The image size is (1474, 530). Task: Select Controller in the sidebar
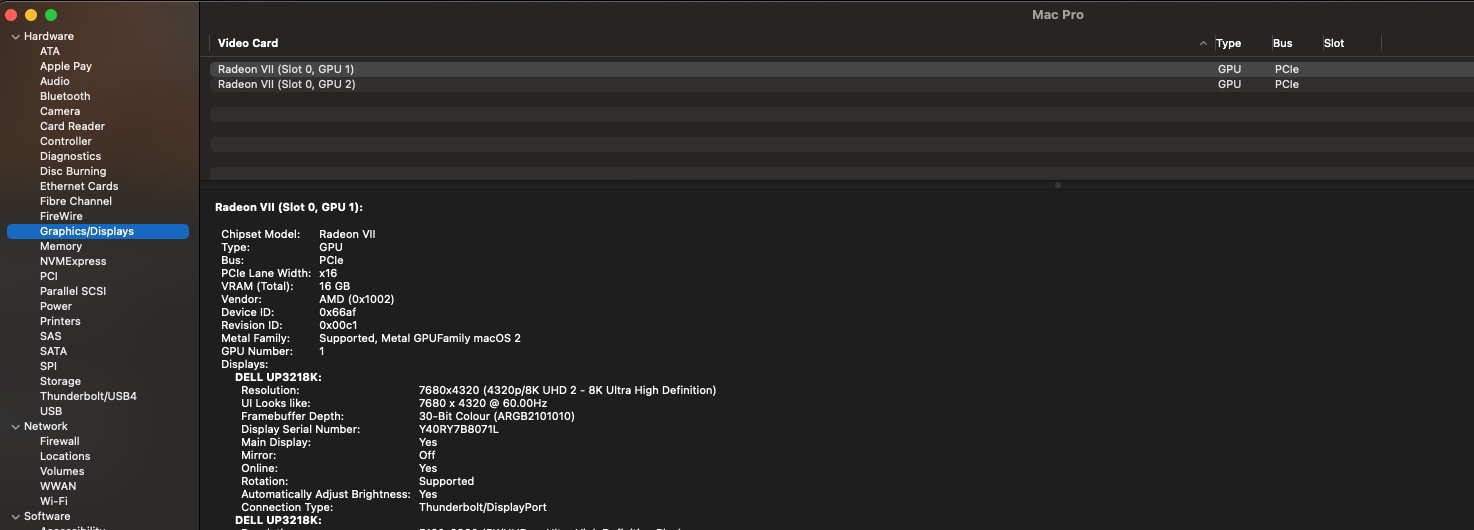point(66,141)
